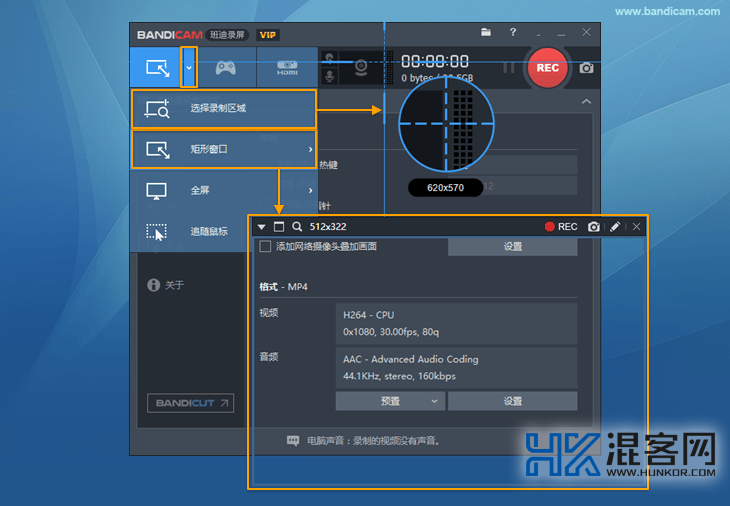Click the 00:00:00 recording timer
730x506 pixels.
tap(435, 61)
